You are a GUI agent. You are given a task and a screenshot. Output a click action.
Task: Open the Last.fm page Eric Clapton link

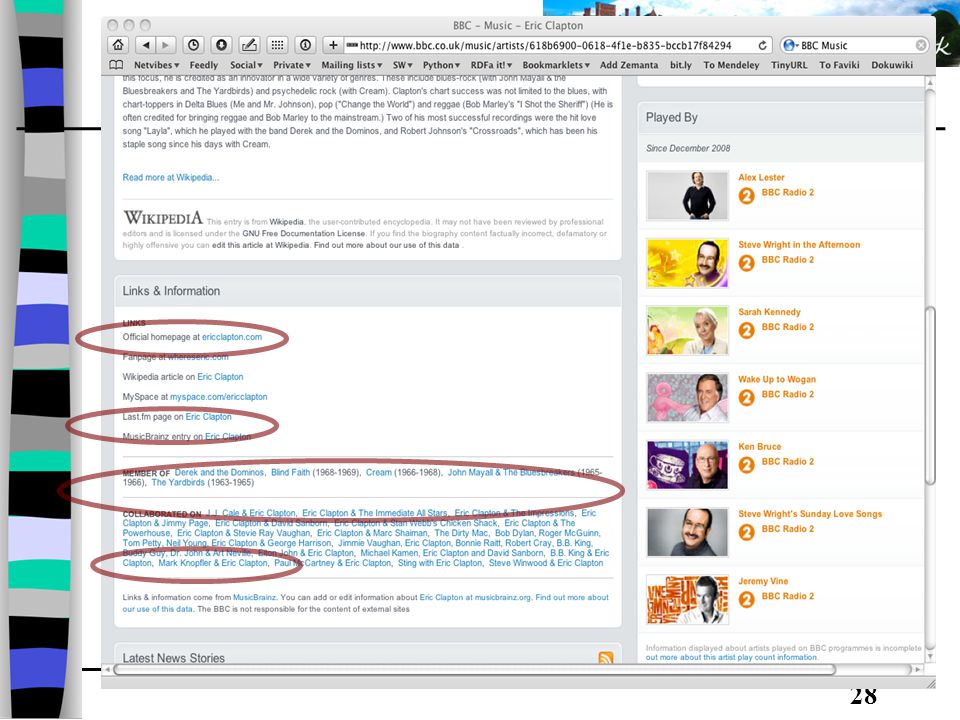pyautogui.click(x=208, y=417)
